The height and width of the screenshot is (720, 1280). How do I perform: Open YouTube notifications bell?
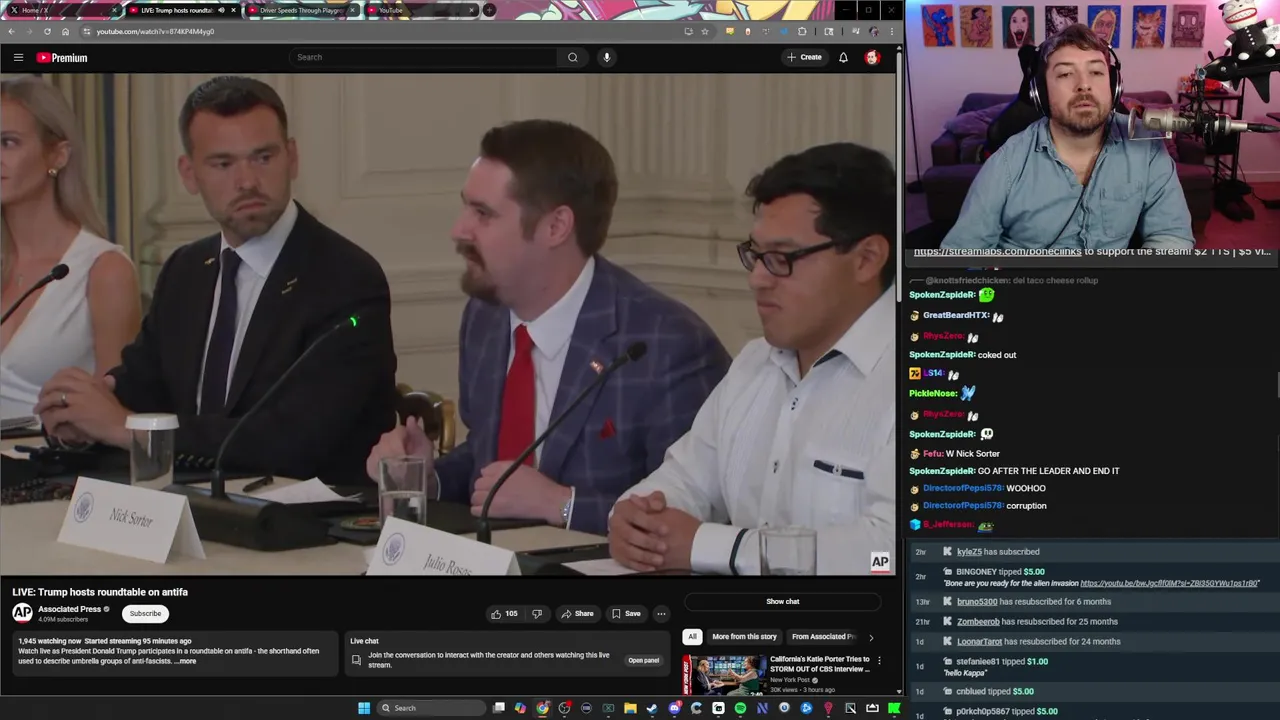click(x=843, y=57)
